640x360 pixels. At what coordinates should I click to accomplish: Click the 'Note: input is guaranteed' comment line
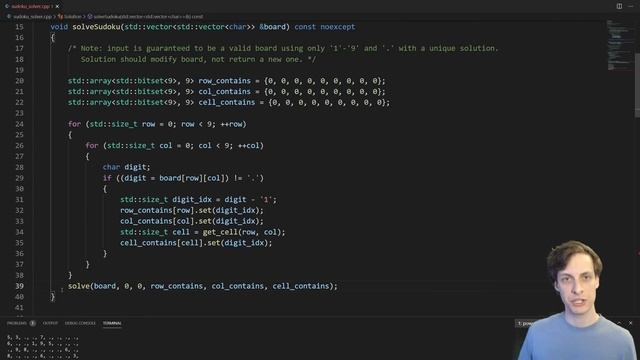283,48
